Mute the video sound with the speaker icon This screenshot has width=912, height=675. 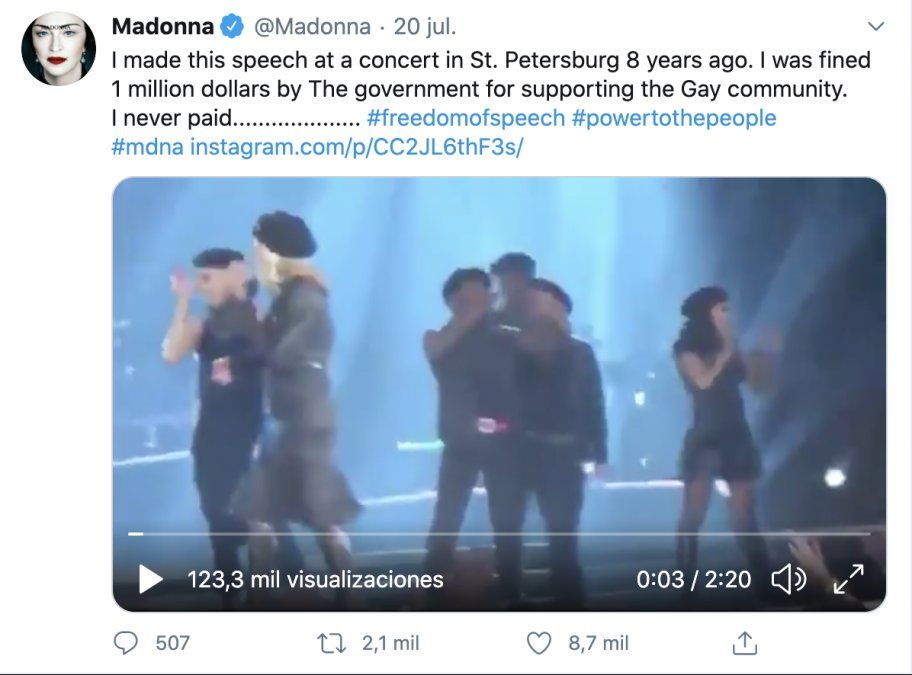point(789,579)
